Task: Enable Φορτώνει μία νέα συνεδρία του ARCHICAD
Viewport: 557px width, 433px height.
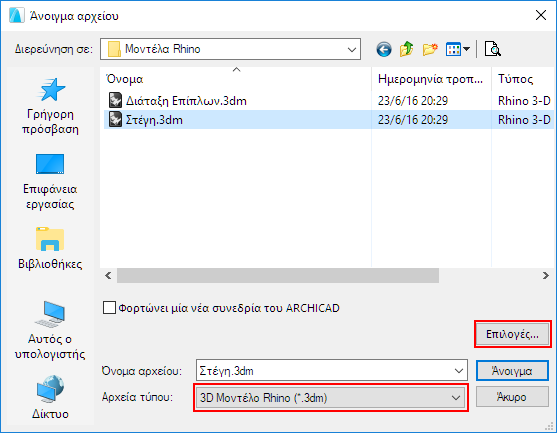Action: [109, 308]
